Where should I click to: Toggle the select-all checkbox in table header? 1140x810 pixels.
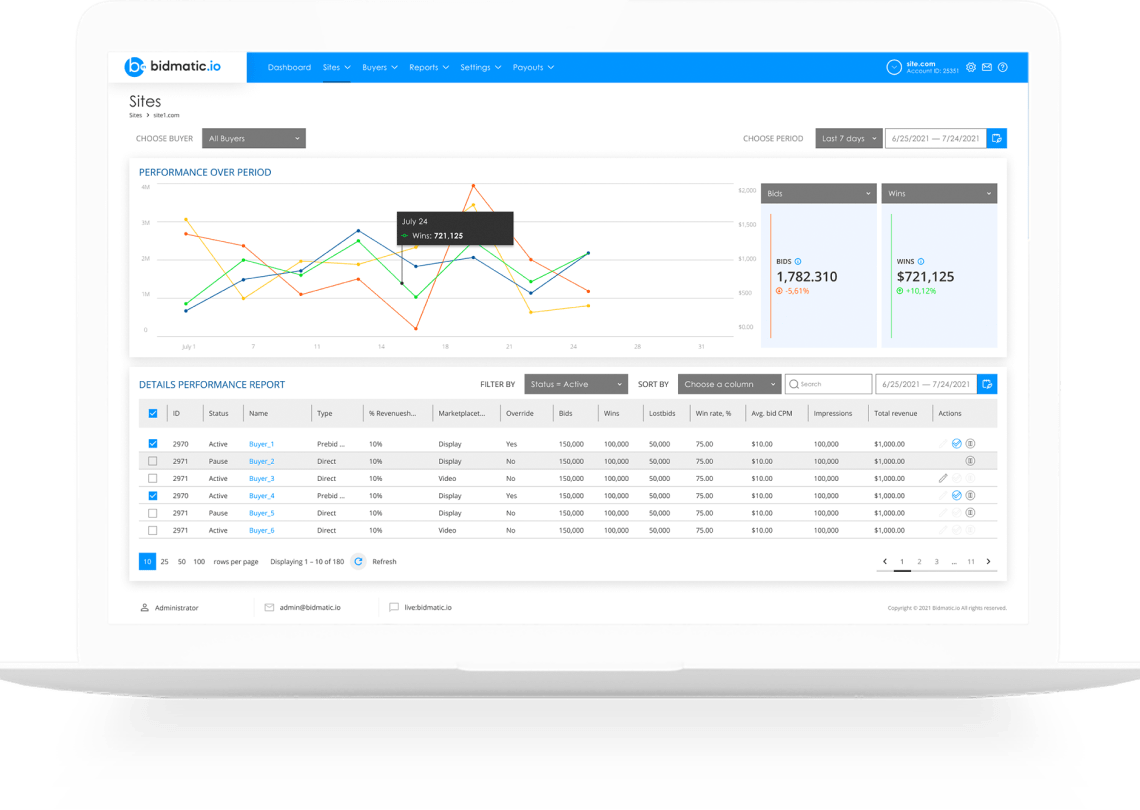pyautogui.click(x=153, y=414)
